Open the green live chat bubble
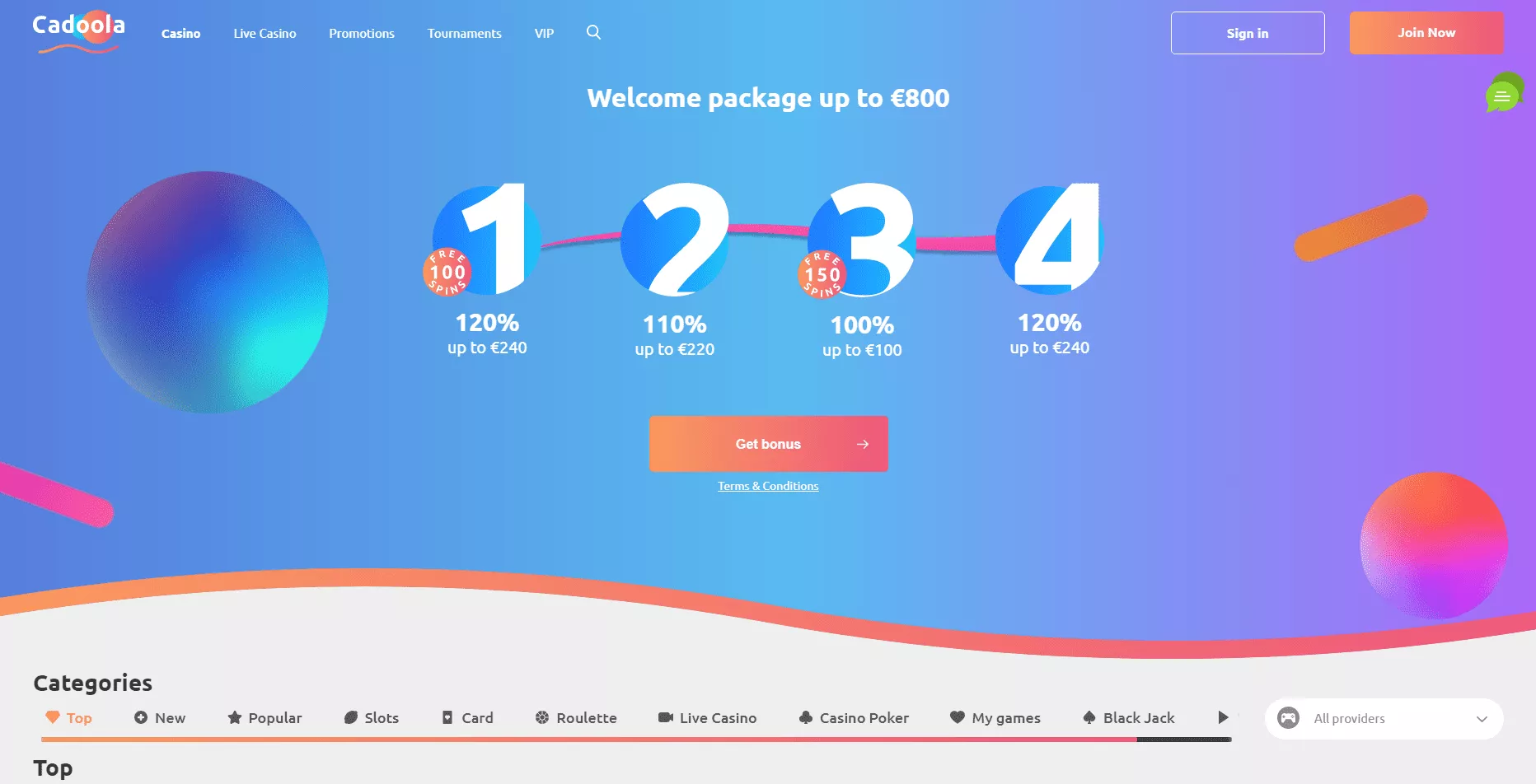The height and width of the screenshot is (784, 1536). (x=1505, y=93)
